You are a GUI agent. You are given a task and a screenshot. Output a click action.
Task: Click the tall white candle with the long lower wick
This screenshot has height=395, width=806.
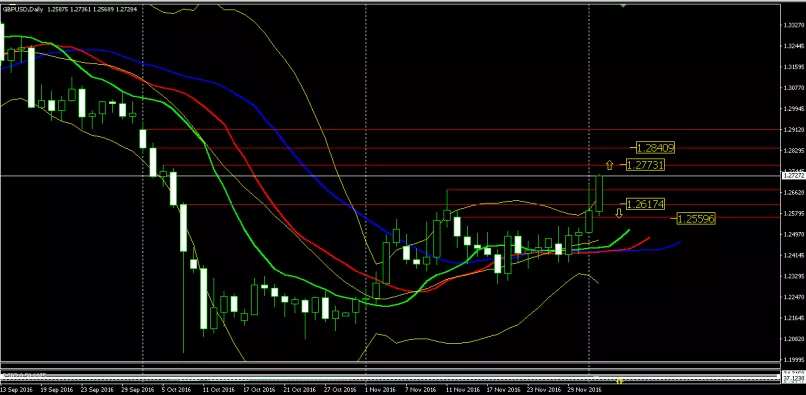183,228
